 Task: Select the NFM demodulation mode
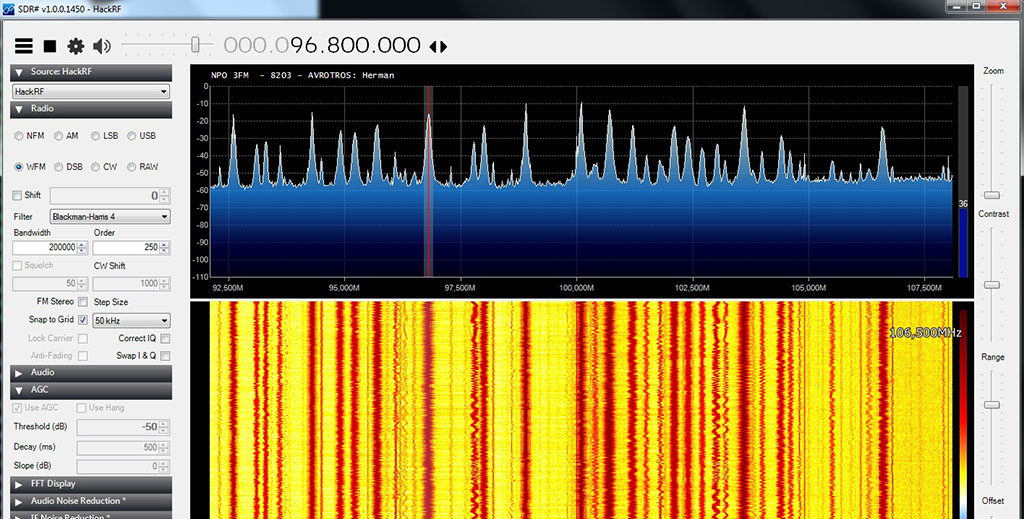[20, 136]
